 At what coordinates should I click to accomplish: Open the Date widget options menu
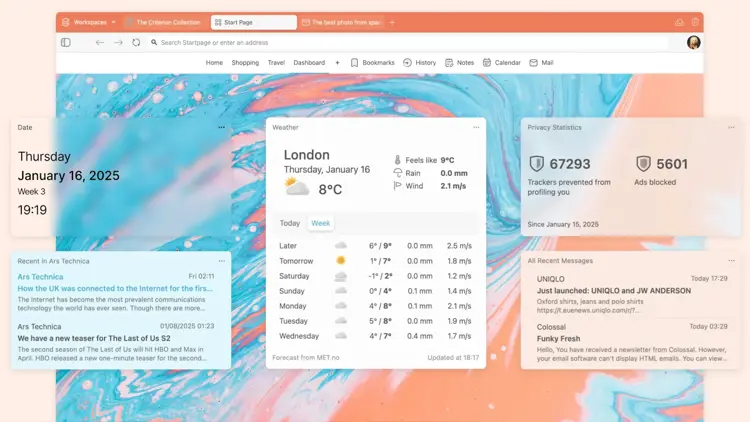[221, 127]
